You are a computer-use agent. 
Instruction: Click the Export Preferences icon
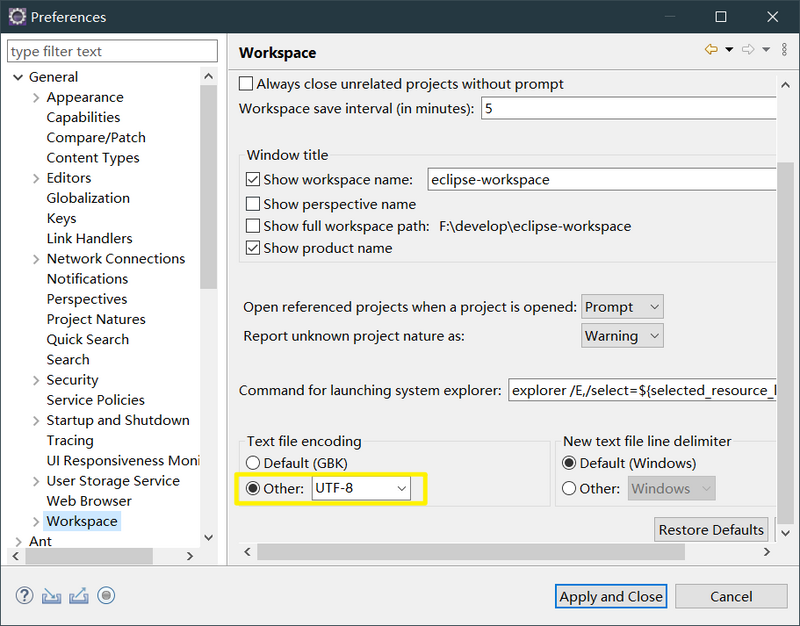pyautogui.click(x=78, y=595)
